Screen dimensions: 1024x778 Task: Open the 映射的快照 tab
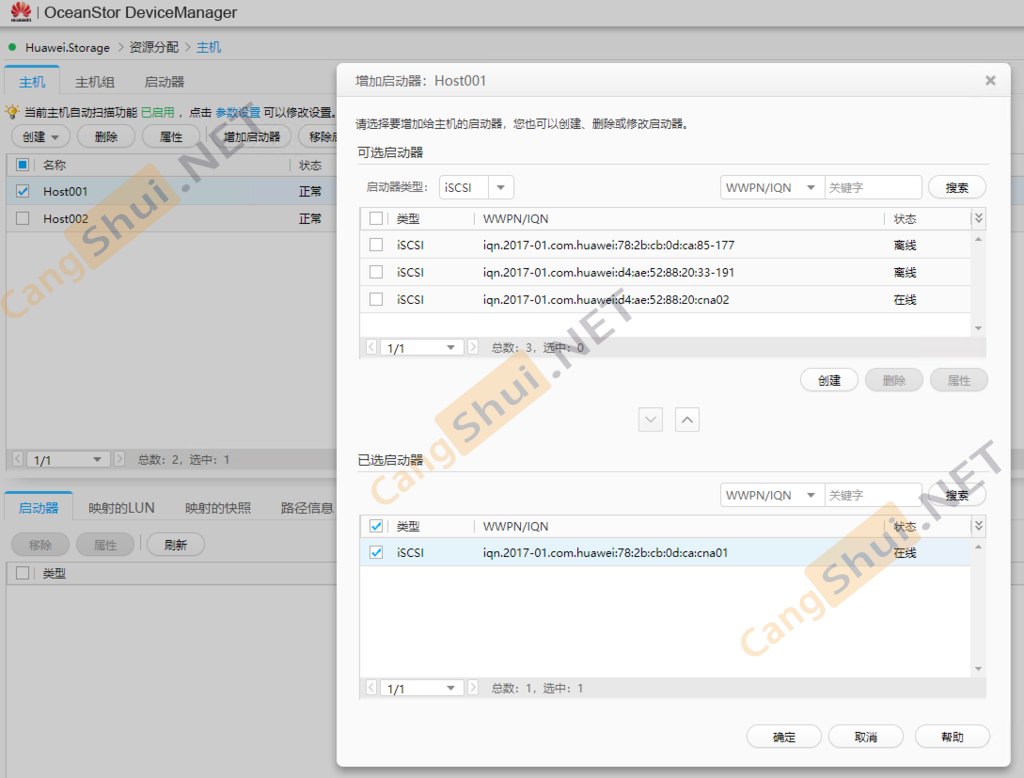click(x=217, y=508)
